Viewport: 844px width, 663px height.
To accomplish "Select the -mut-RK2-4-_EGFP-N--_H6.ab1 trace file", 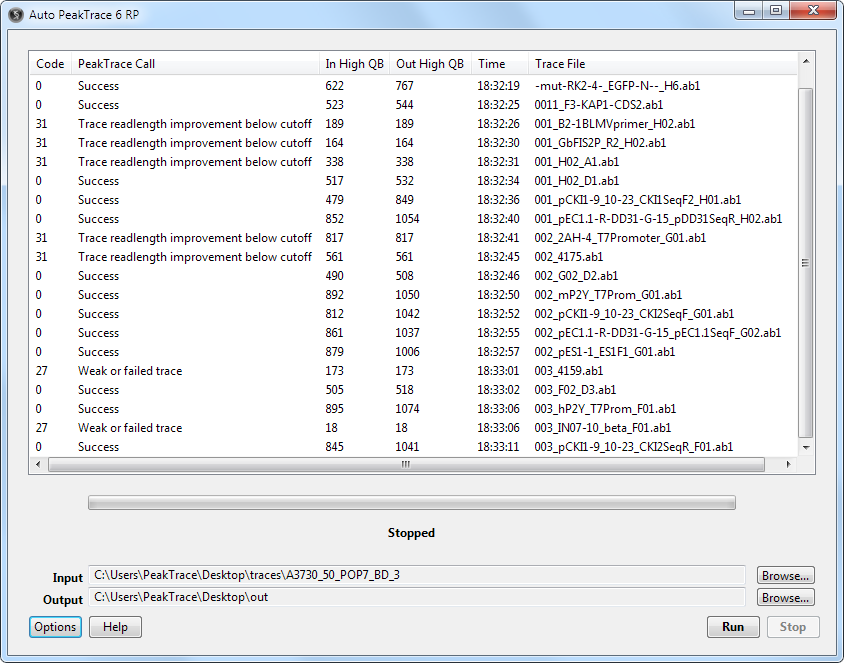I will 617,86.
